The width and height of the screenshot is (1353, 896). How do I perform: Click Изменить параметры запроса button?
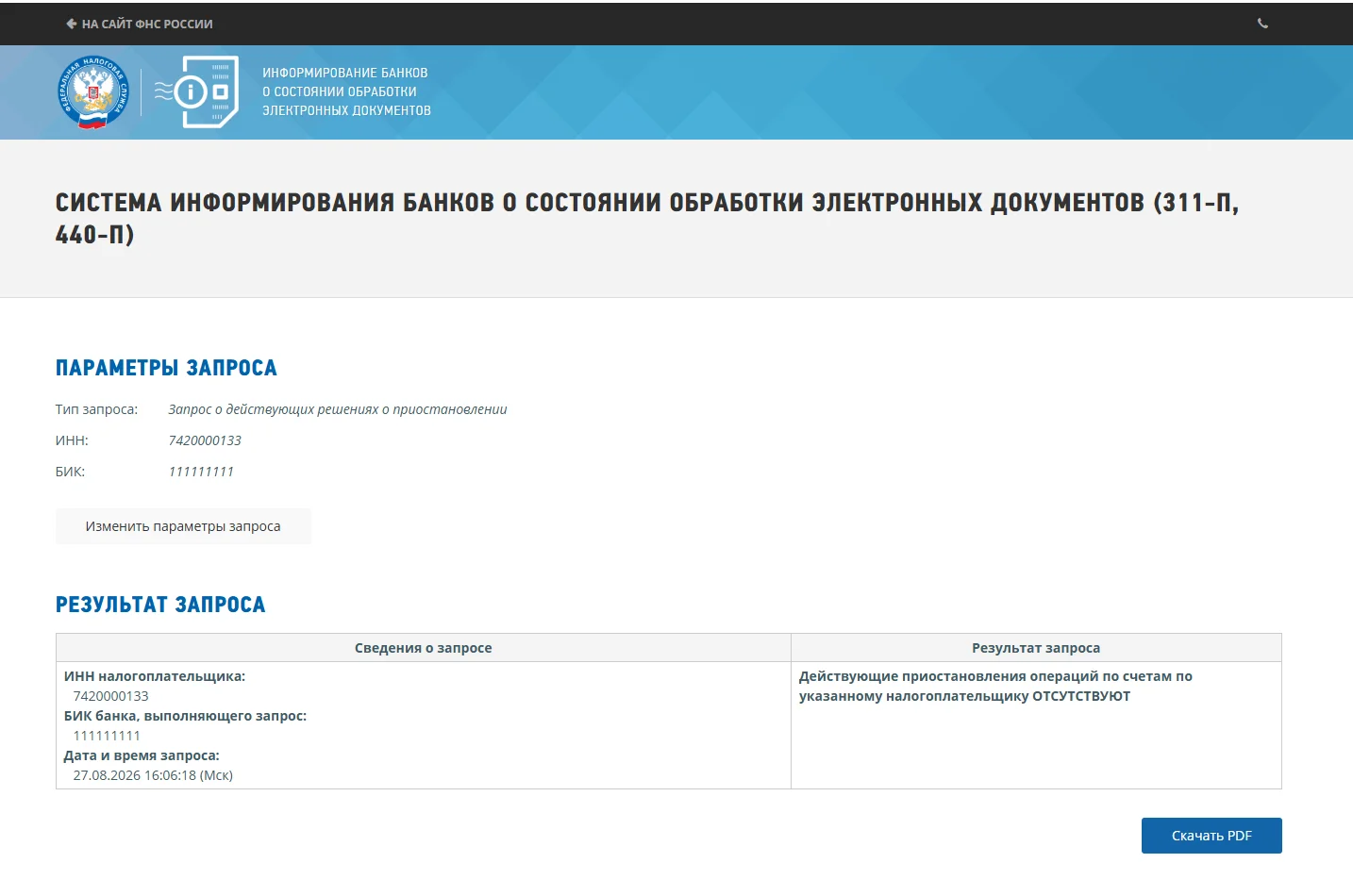[183, 526]
